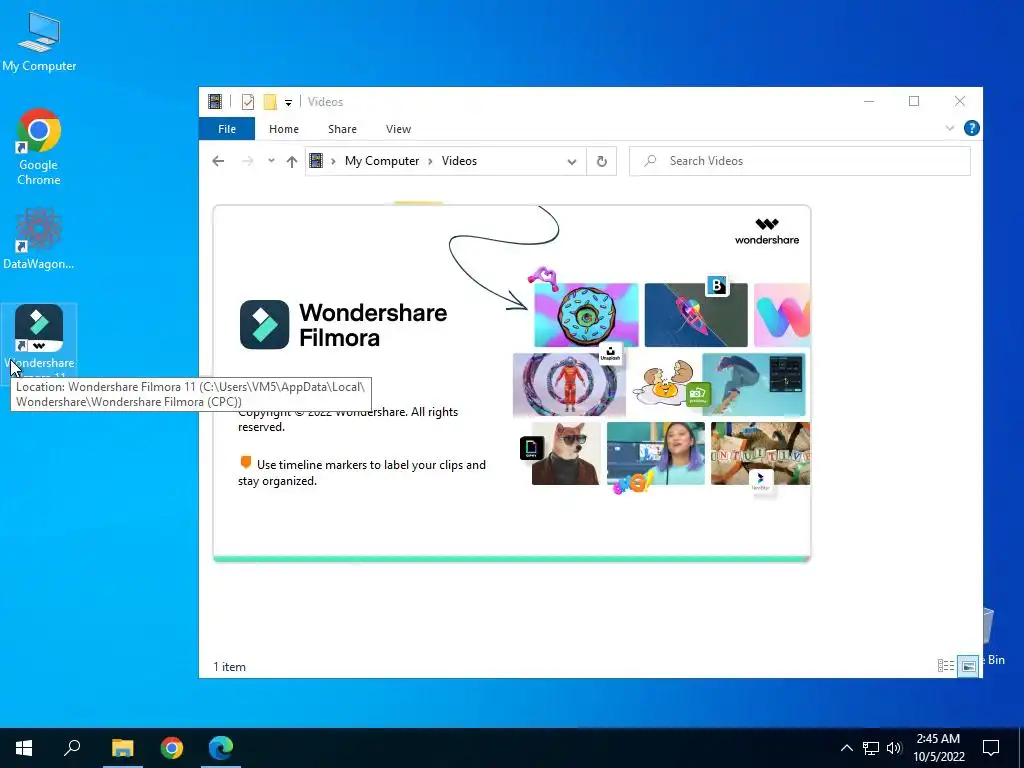Viewport: 1024px width, 768px height.
Task: Click the timeline markers tip text on splash
Action: (362, 472)
